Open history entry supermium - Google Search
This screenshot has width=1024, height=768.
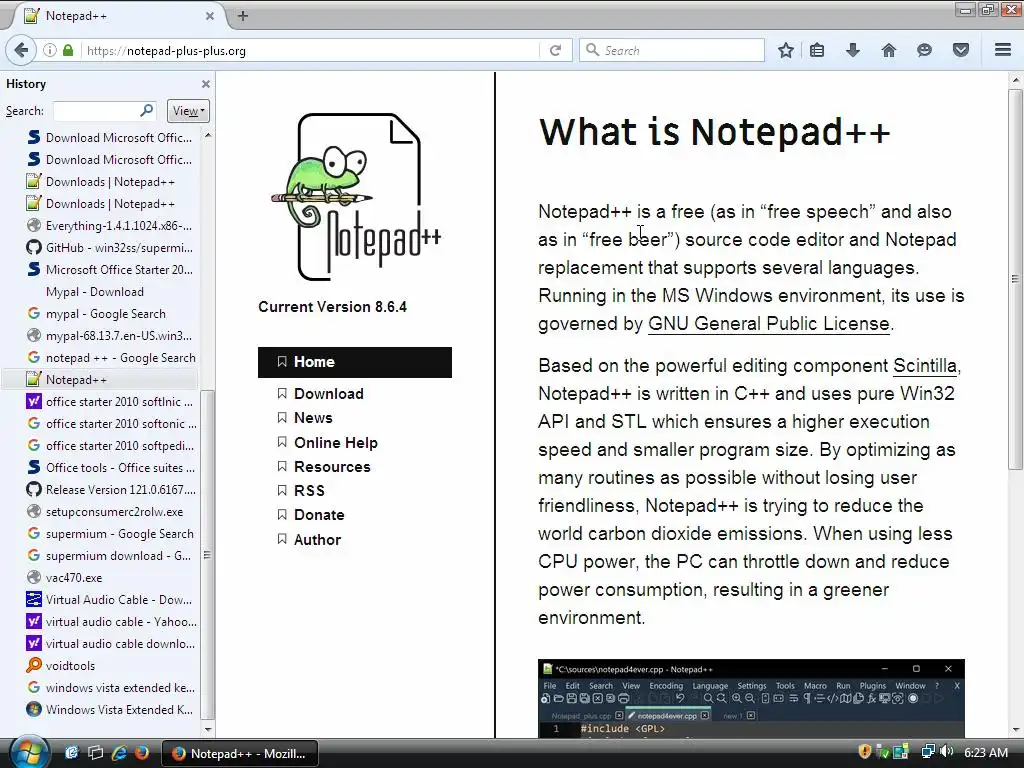(110, 534)
